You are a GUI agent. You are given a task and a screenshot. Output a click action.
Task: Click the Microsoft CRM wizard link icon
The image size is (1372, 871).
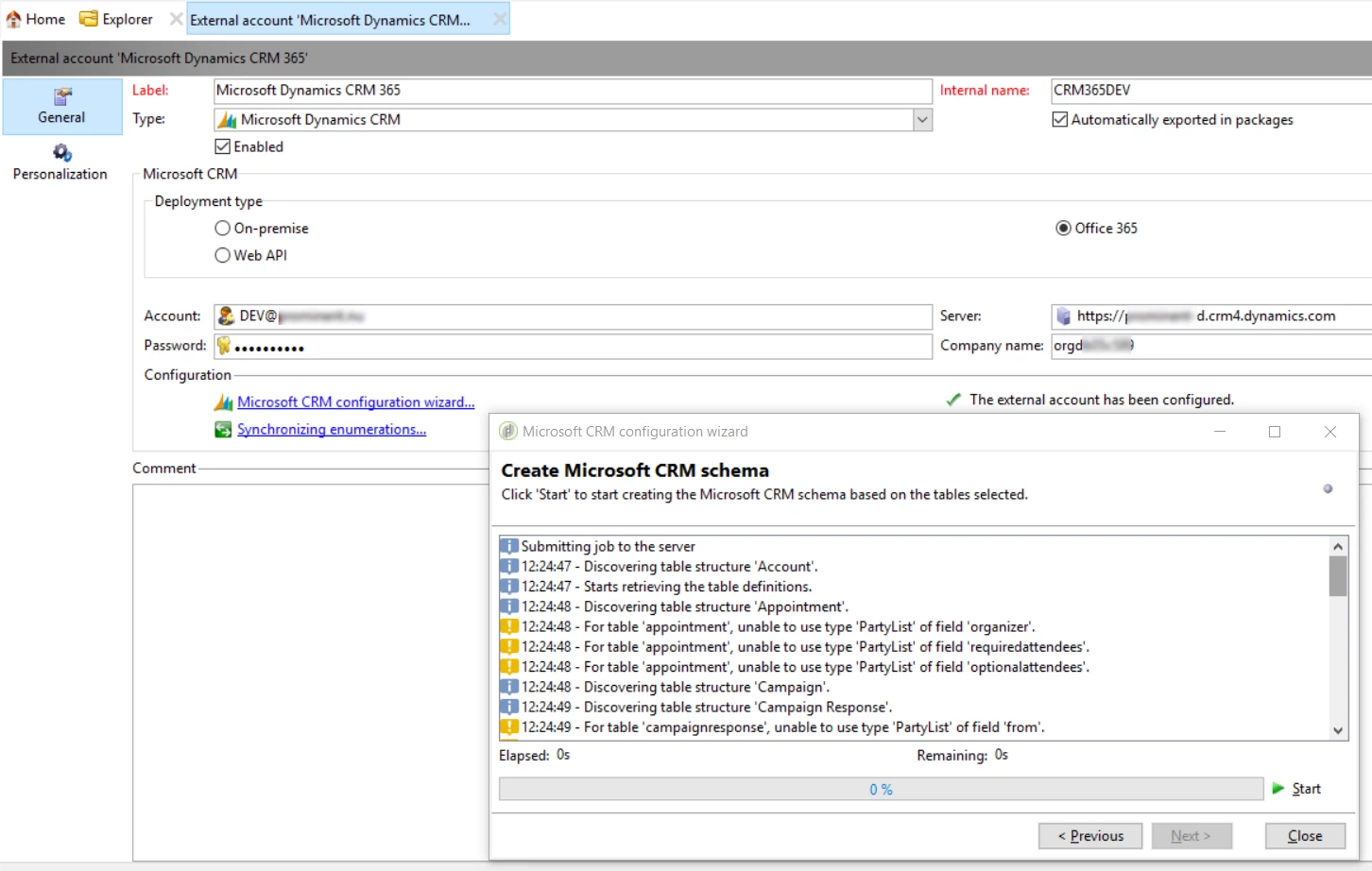pyautogui.click(x=223, y=402)
